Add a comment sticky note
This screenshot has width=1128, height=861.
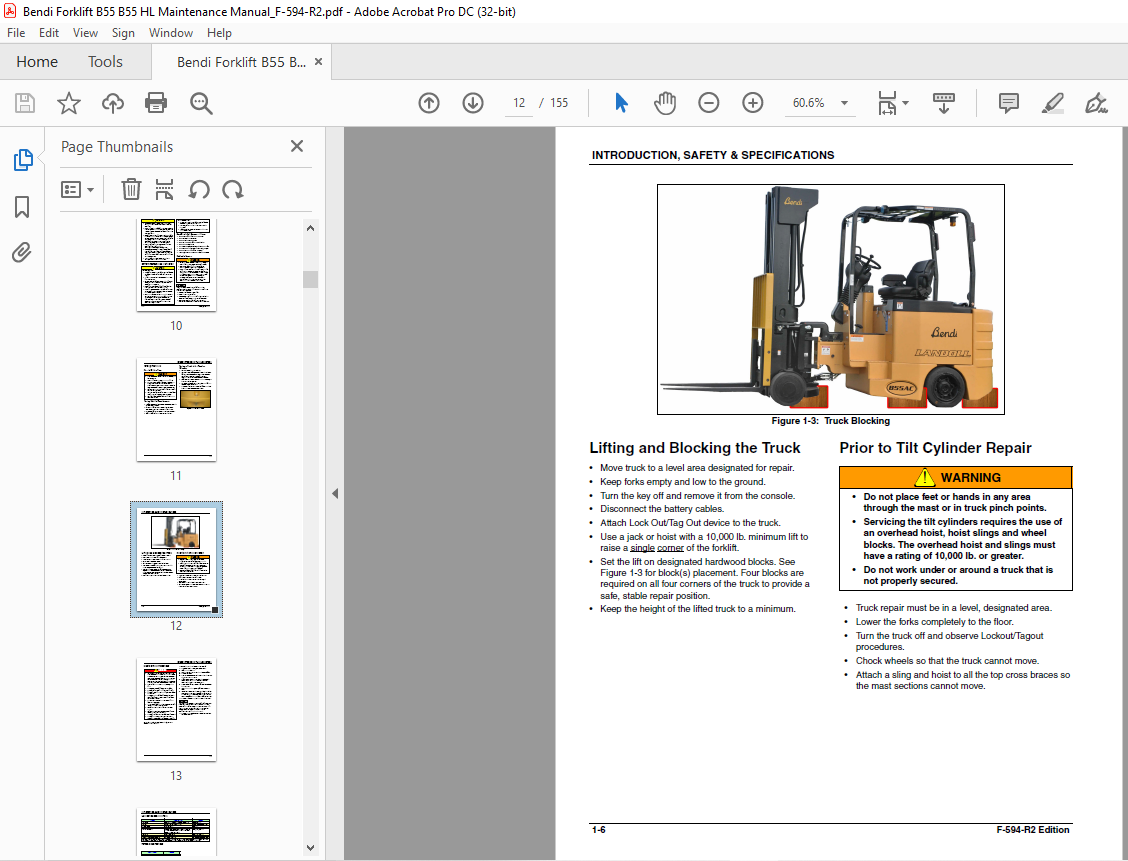pos(1009,103)
